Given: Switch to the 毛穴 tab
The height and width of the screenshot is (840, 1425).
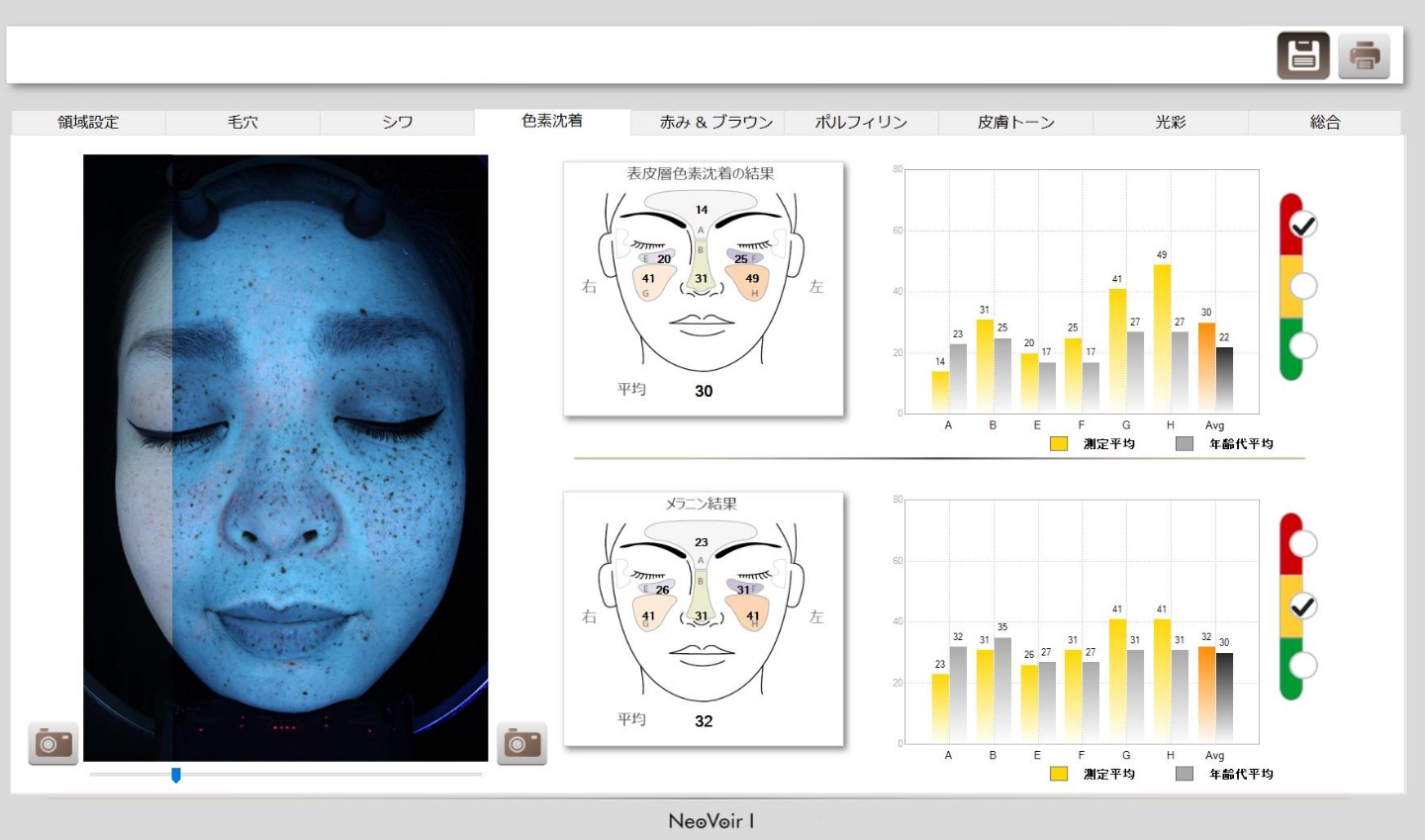Looking at the screenshot, I should (242, 123).
